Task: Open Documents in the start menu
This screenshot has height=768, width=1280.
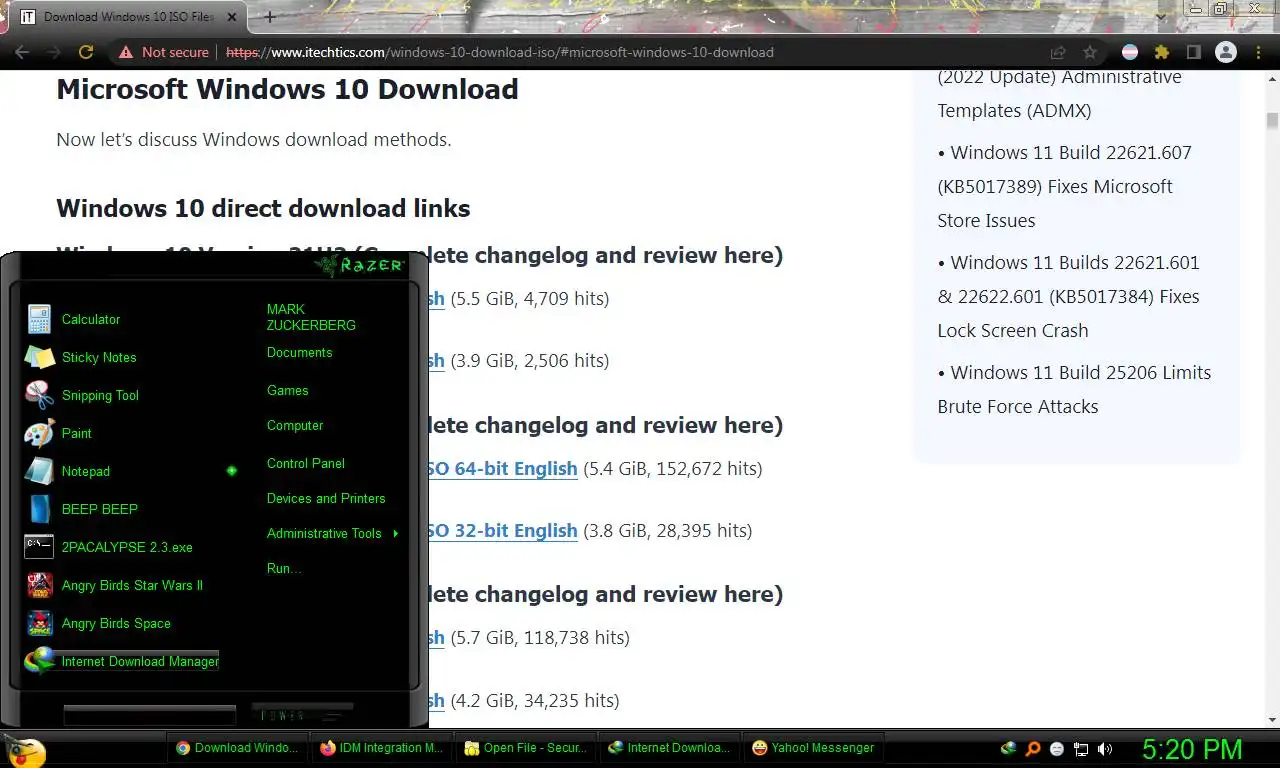Action: click(299, 352)
